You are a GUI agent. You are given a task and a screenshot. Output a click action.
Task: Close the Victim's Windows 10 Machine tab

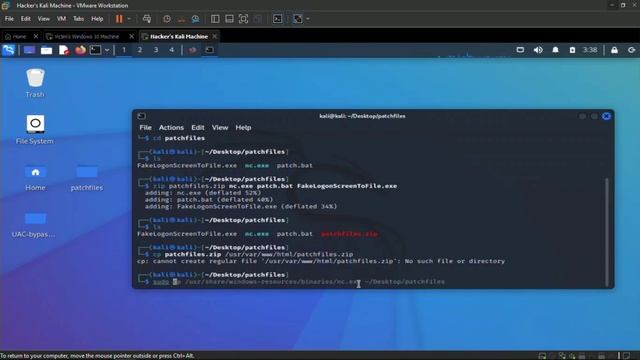click(x=131, y=36)
